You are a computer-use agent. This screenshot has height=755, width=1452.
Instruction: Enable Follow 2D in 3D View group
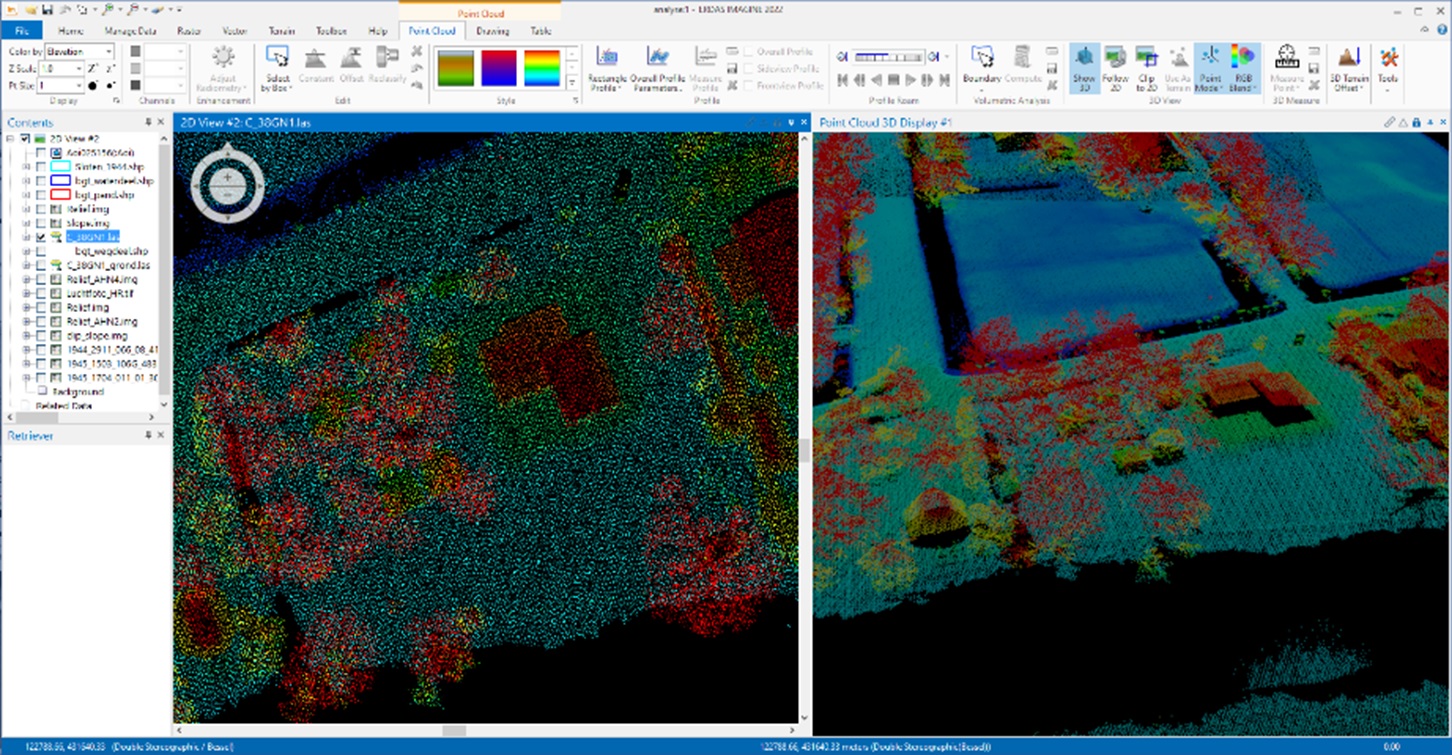[1115, 68]
